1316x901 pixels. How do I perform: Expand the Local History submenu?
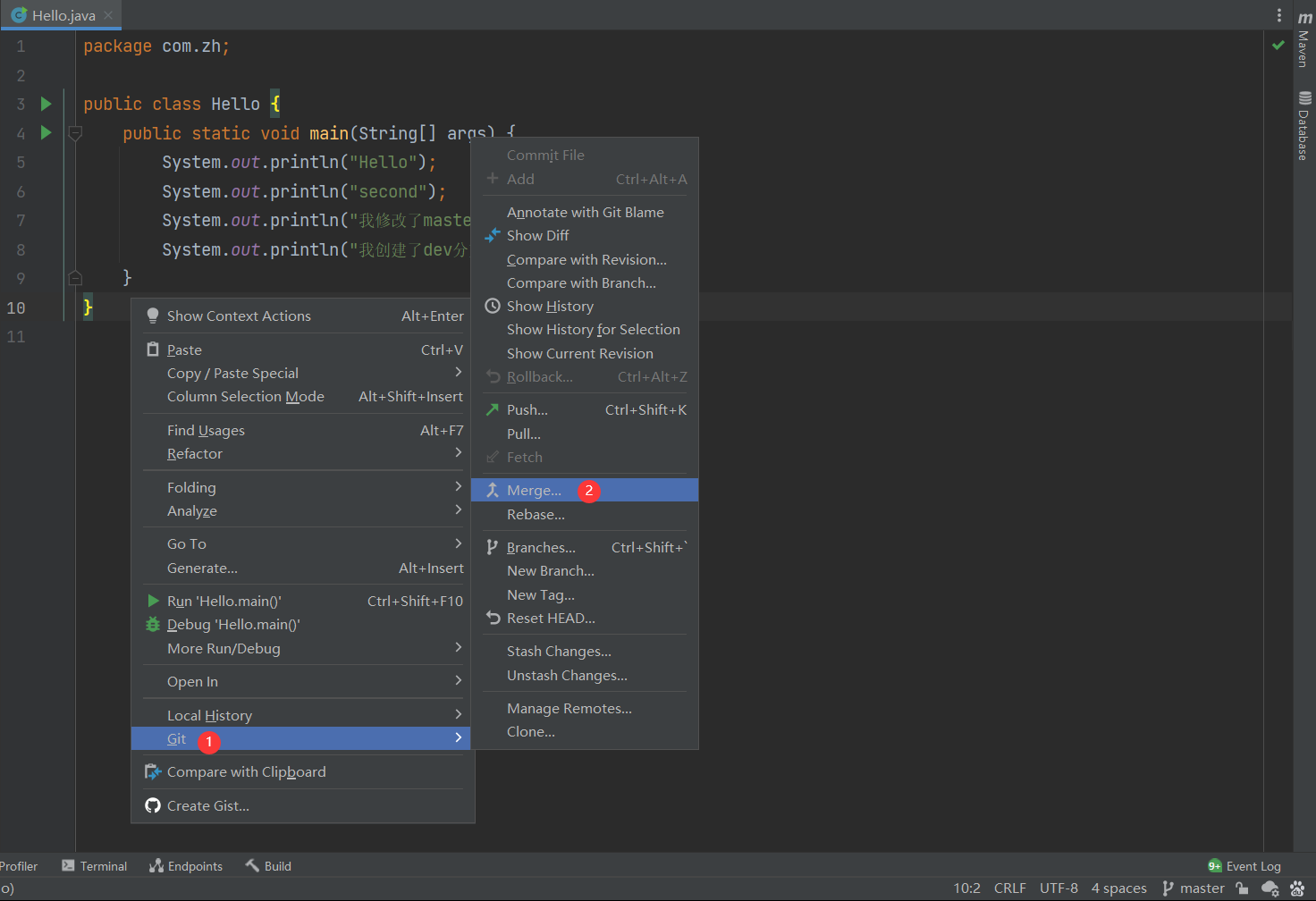point(303,715)
